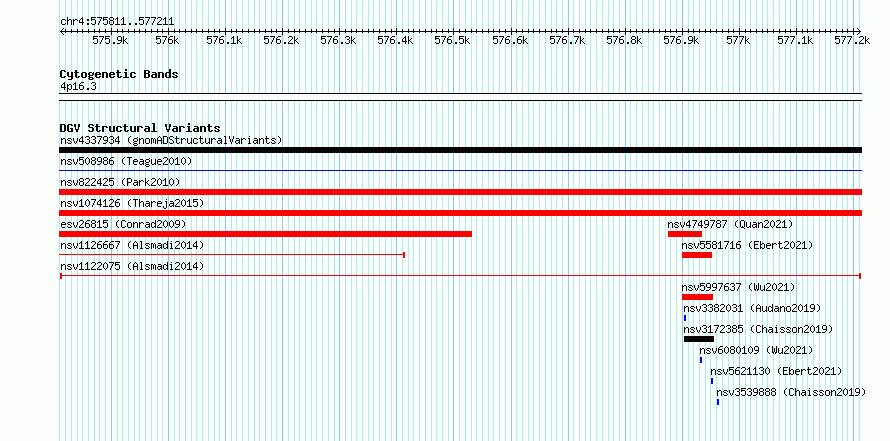This screenshot has width=890, height=441.
Task: Open nsv6080109 (Wu2021) label
Action: point(757,351)
